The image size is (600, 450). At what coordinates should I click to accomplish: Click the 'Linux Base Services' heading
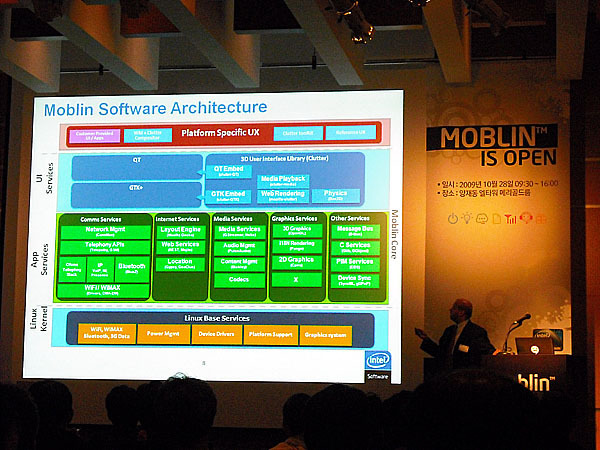[217, 318]
